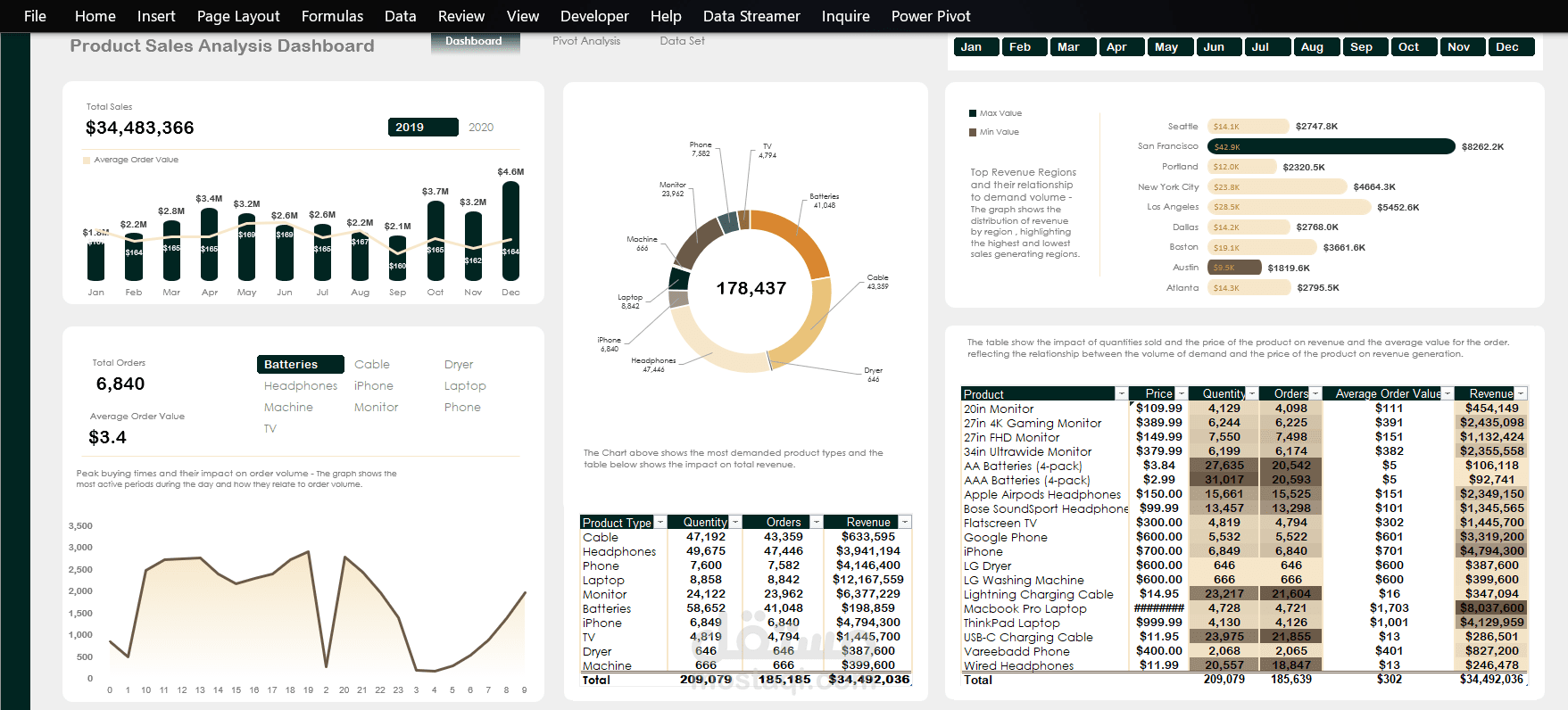Image resolution: width=1568 pixels, height=710 pixels.
Task: Select Cable in the product slicer
Action: point(372,365)
